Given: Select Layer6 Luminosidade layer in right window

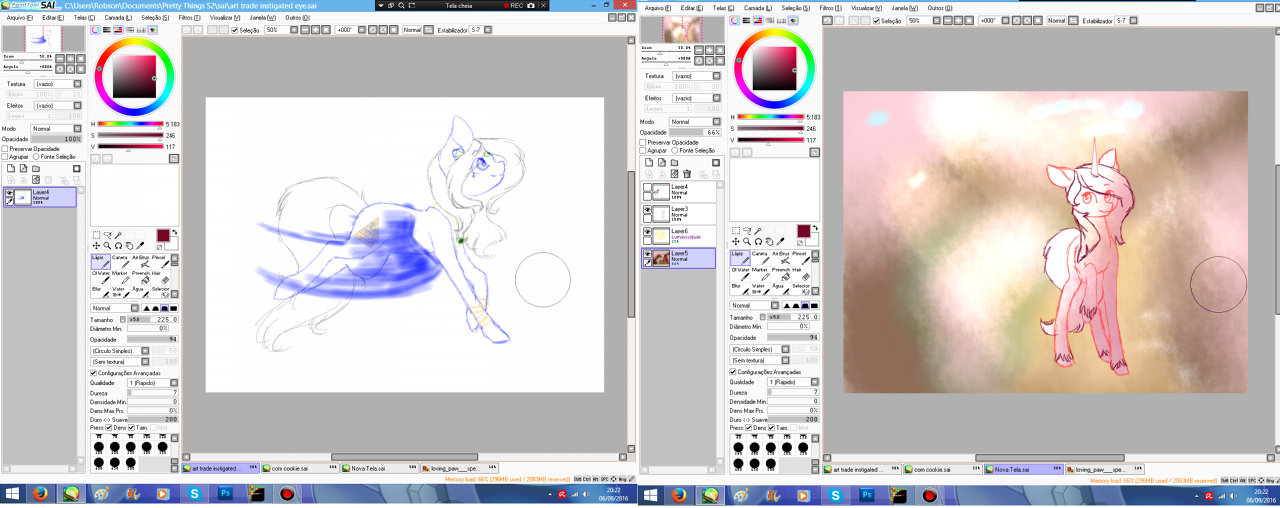Looking at the screenshot, I should point(679,235).
